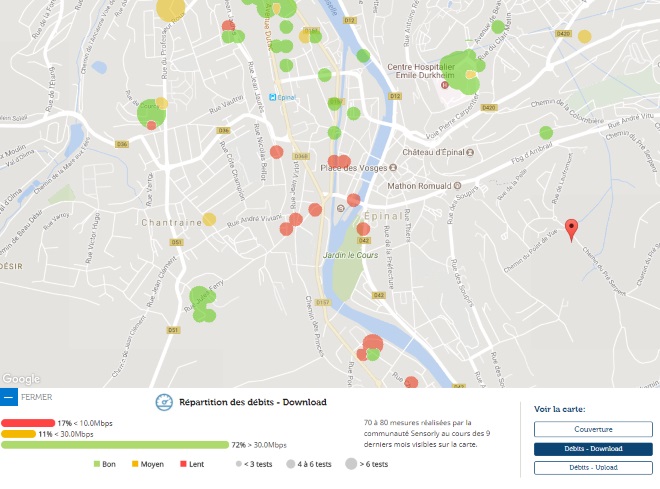Click the hospital H icon on map

click(x=445, y=85)
